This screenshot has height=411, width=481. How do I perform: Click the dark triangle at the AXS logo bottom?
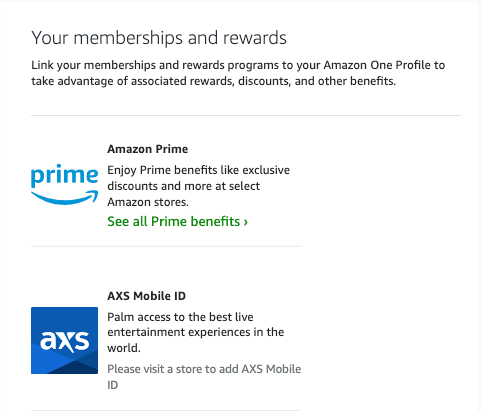74,367
